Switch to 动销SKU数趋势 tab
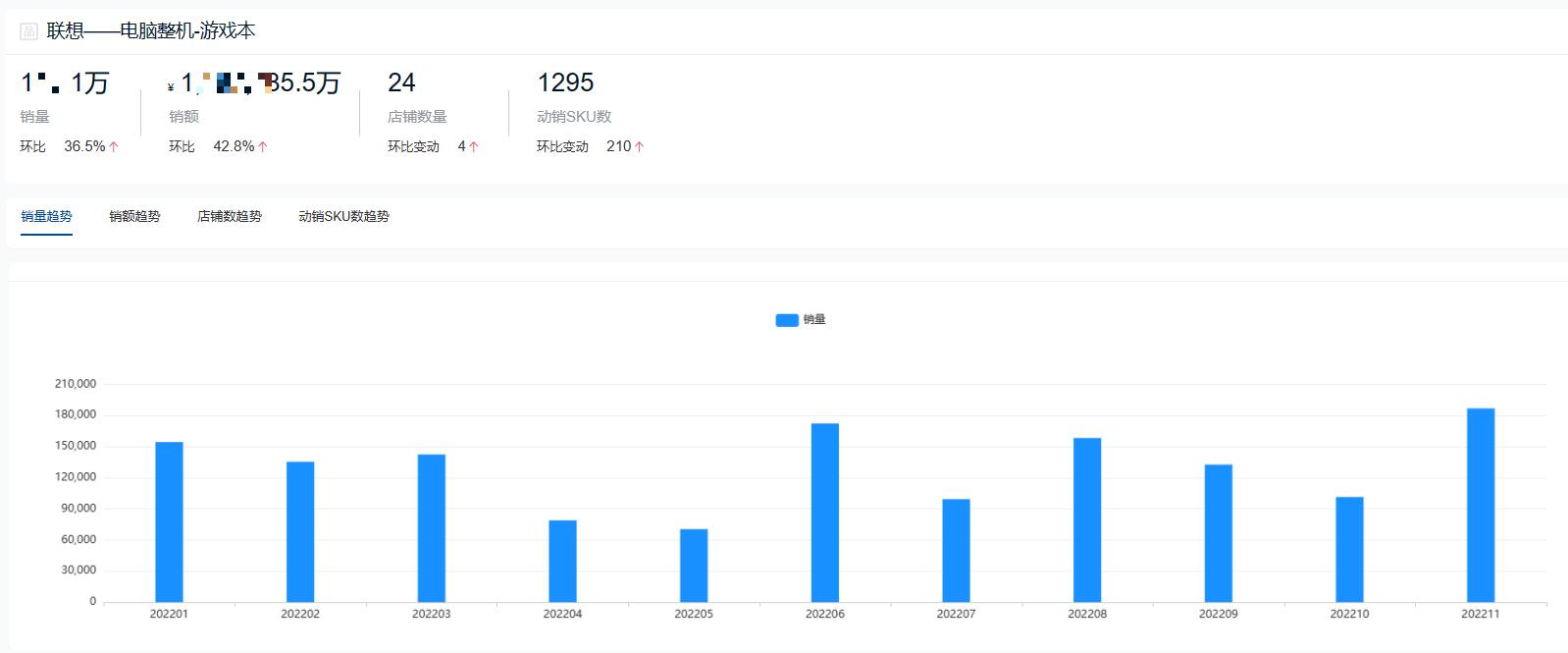This screenshot has height=653, width=1568. click(x=343, y=216)
